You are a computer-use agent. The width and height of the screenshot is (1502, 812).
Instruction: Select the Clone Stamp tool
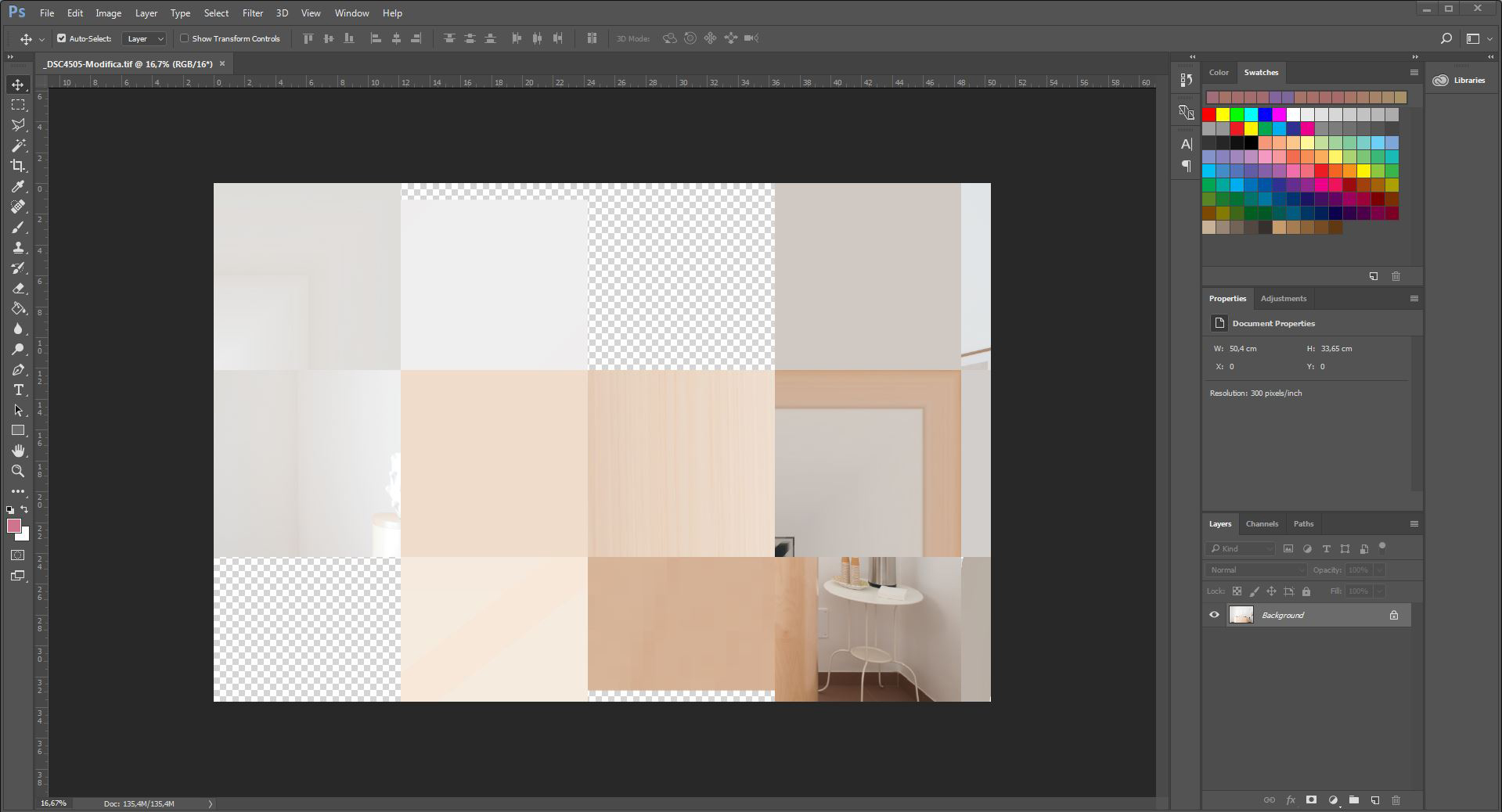[18, 247]
